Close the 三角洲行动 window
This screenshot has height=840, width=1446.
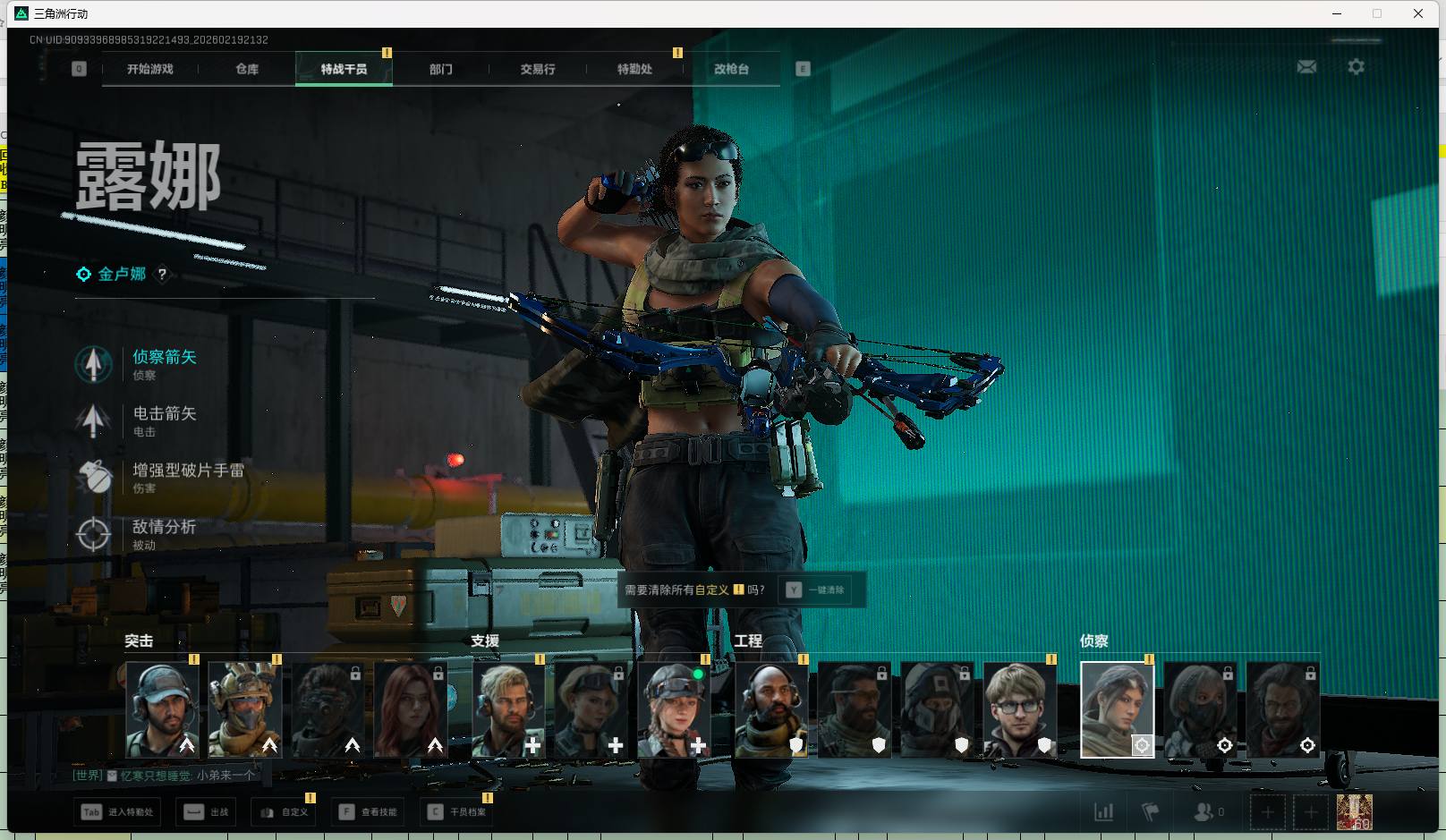click(x=1418, y=13)
